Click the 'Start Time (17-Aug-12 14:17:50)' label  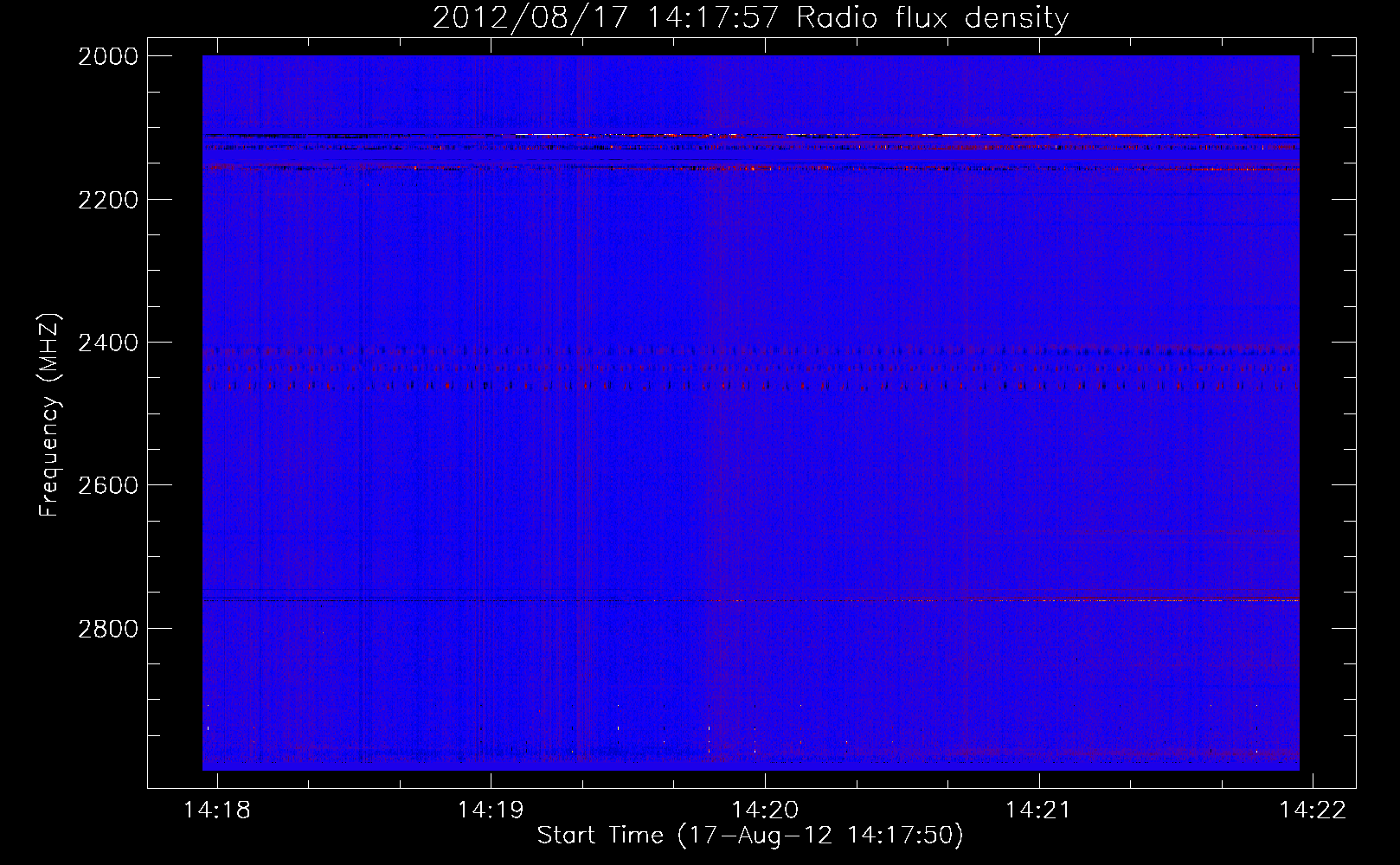point(750,836)
